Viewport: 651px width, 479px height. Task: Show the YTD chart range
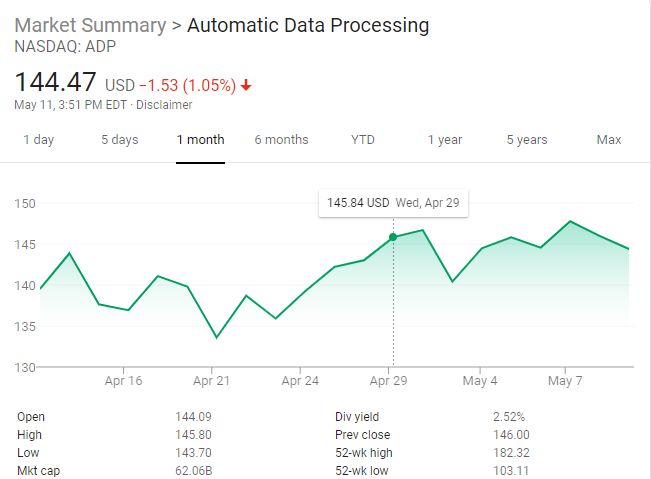[x=363, y=140]
